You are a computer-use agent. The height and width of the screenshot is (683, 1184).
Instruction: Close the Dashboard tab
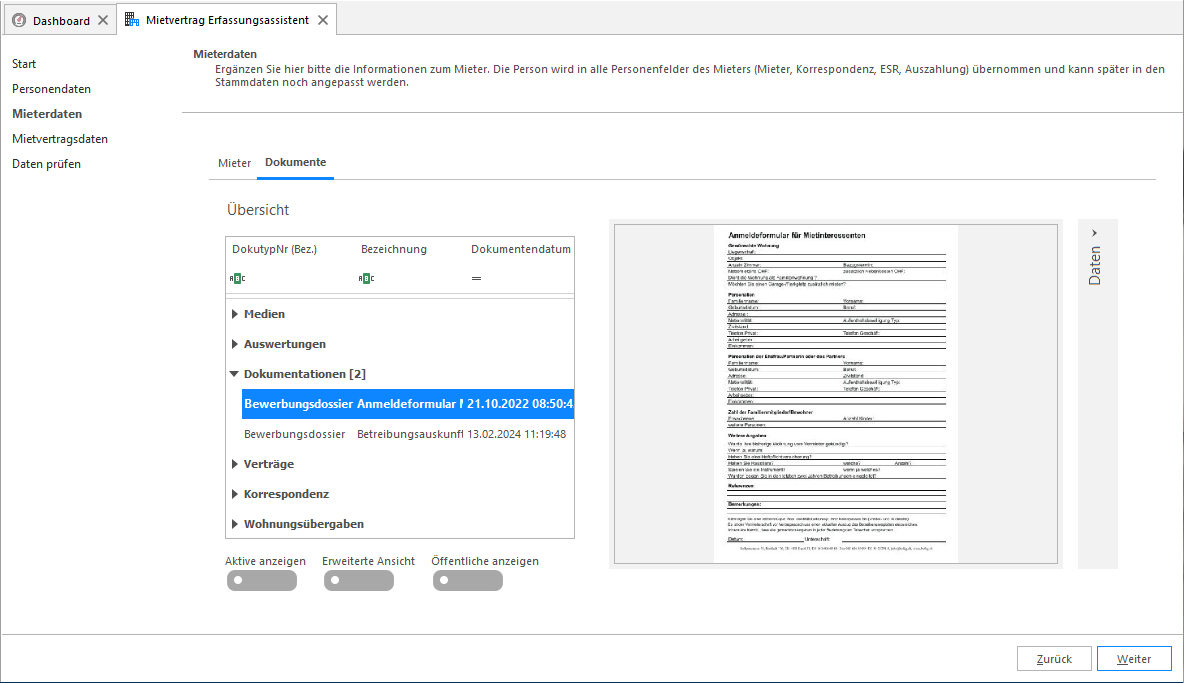(x=103, y=20)
